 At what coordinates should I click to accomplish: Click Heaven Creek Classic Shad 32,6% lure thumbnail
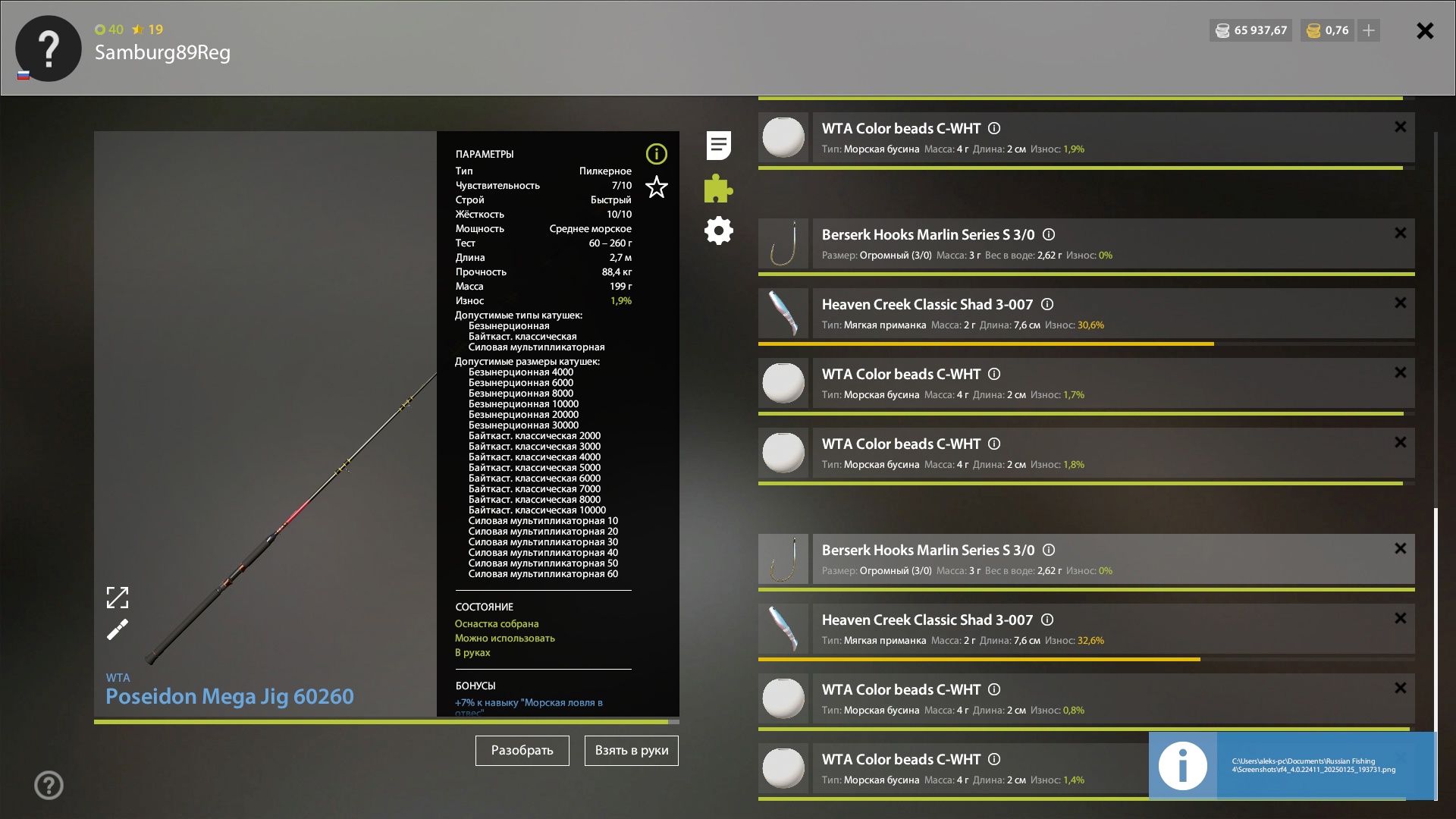tap(783, 629)
